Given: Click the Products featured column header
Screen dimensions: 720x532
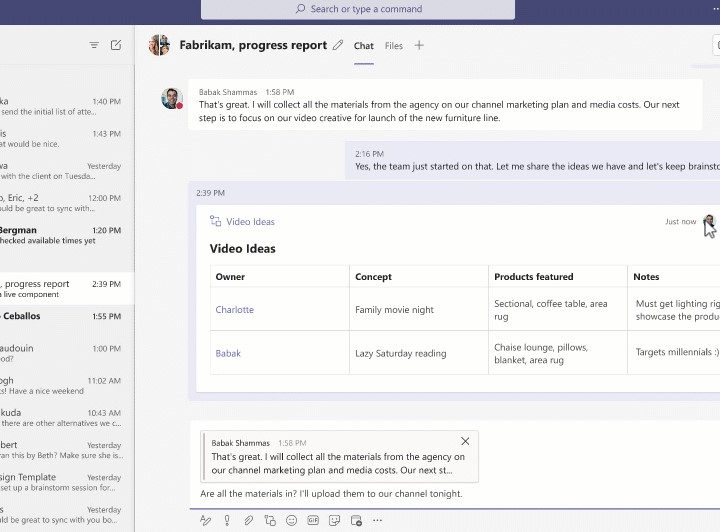Looking at the screenshot, I should coord(558,276).
